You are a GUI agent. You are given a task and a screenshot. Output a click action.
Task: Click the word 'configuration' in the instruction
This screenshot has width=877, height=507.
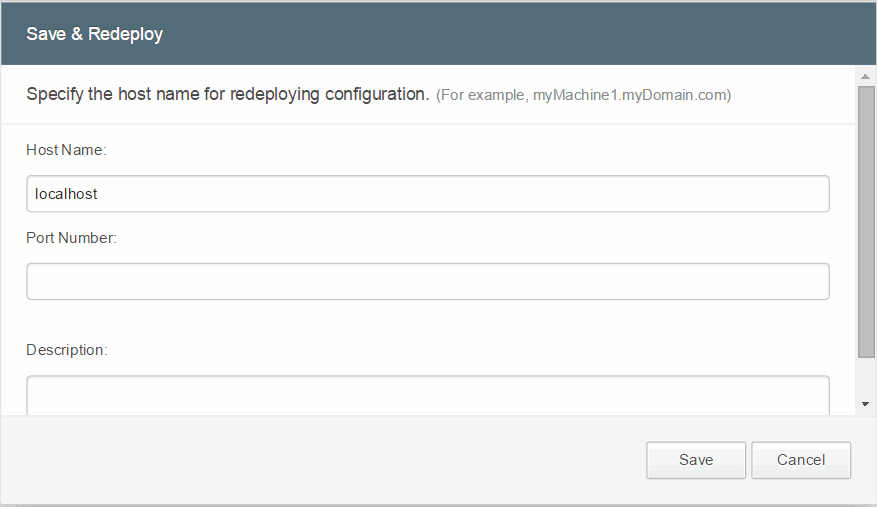(377, 94)
